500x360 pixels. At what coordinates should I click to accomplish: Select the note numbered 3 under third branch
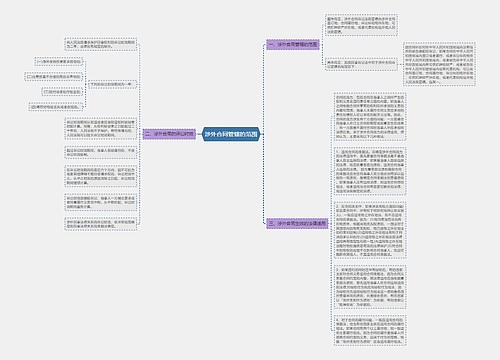coord(370,287)
